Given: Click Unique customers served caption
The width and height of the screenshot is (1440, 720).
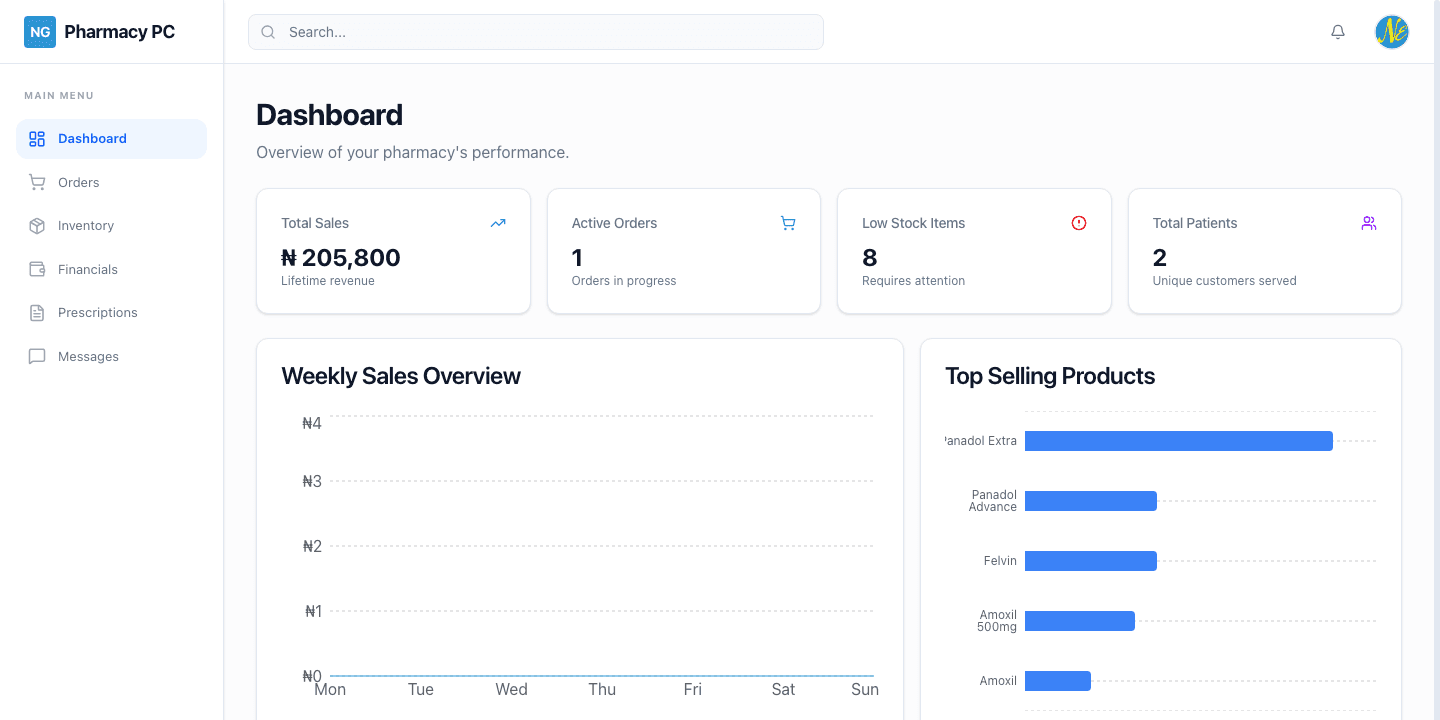Looking at the screenshot, I should (1225, 281).
